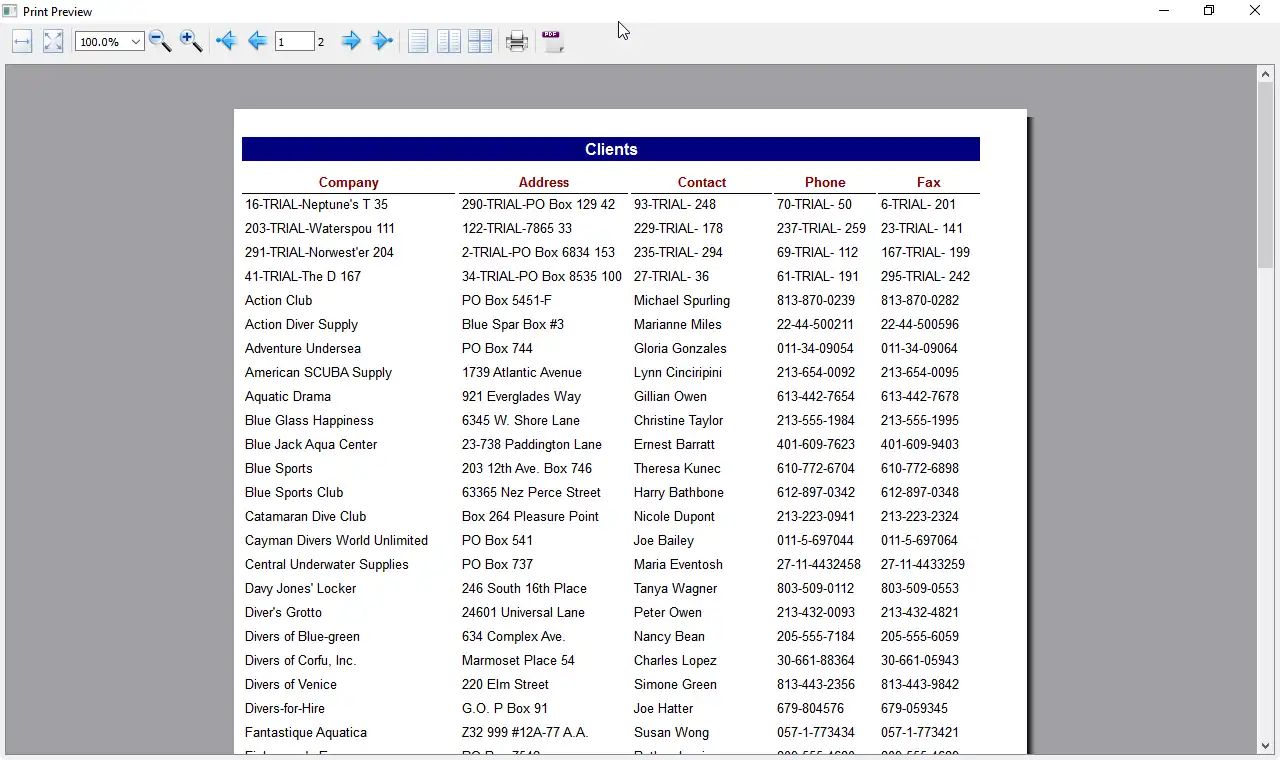Click the company Fantastique Aquatica
This screenshot has height=760, width=1280.
coord(306,732)
